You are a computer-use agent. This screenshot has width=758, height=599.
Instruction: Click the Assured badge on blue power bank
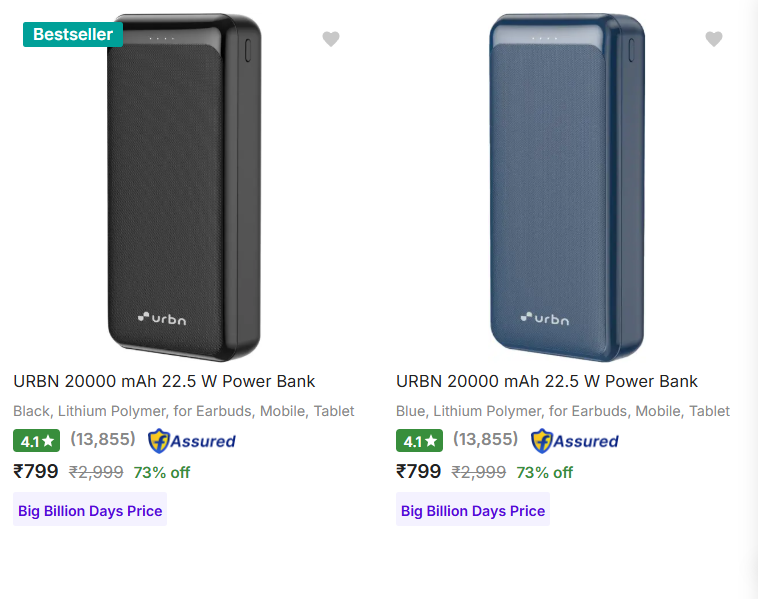pyautogui.click(x=575, y=440)
